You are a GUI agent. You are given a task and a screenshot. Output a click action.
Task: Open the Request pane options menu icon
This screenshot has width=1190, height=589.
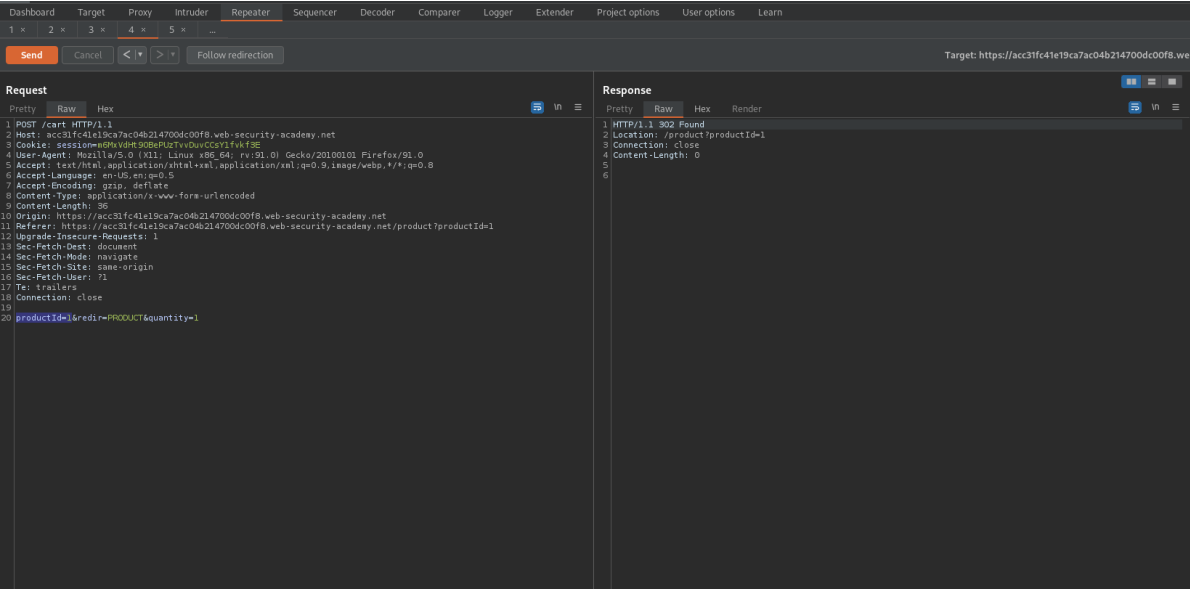[578, 108]
